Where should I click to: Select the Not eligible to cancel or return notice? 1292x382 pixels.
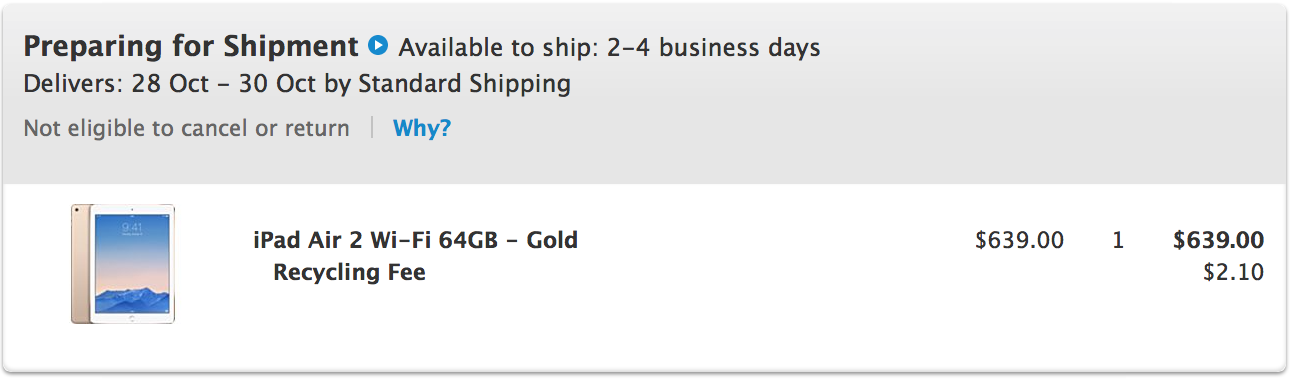pos(186,128)
